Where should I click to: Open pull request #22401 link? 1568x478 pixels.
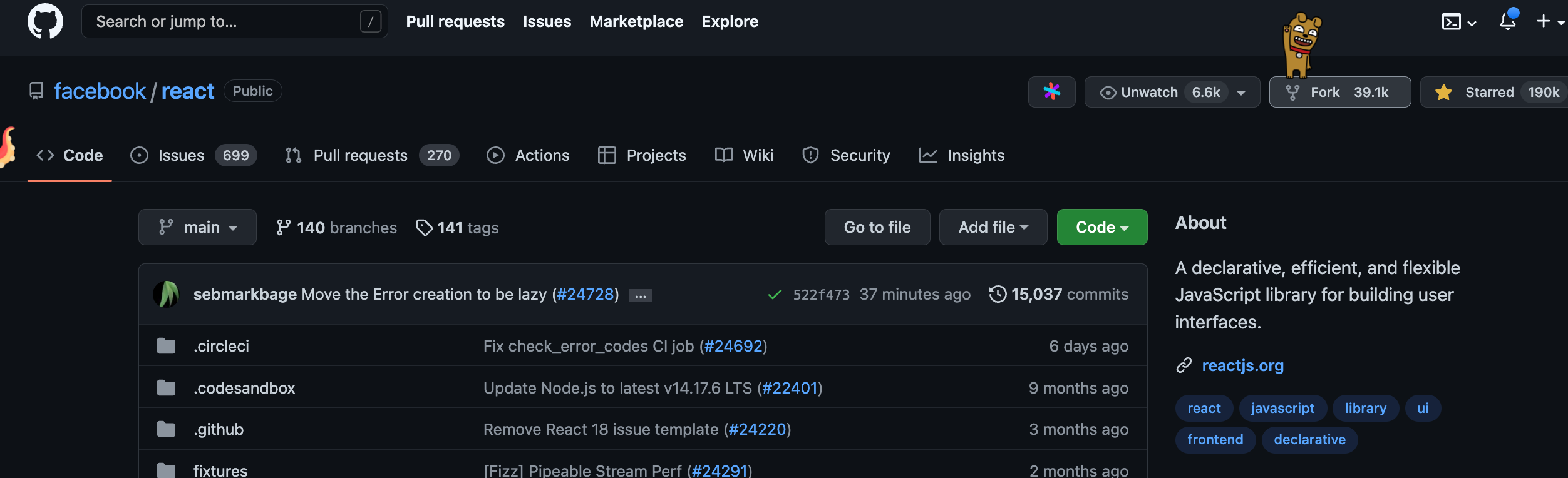[790, 388]
